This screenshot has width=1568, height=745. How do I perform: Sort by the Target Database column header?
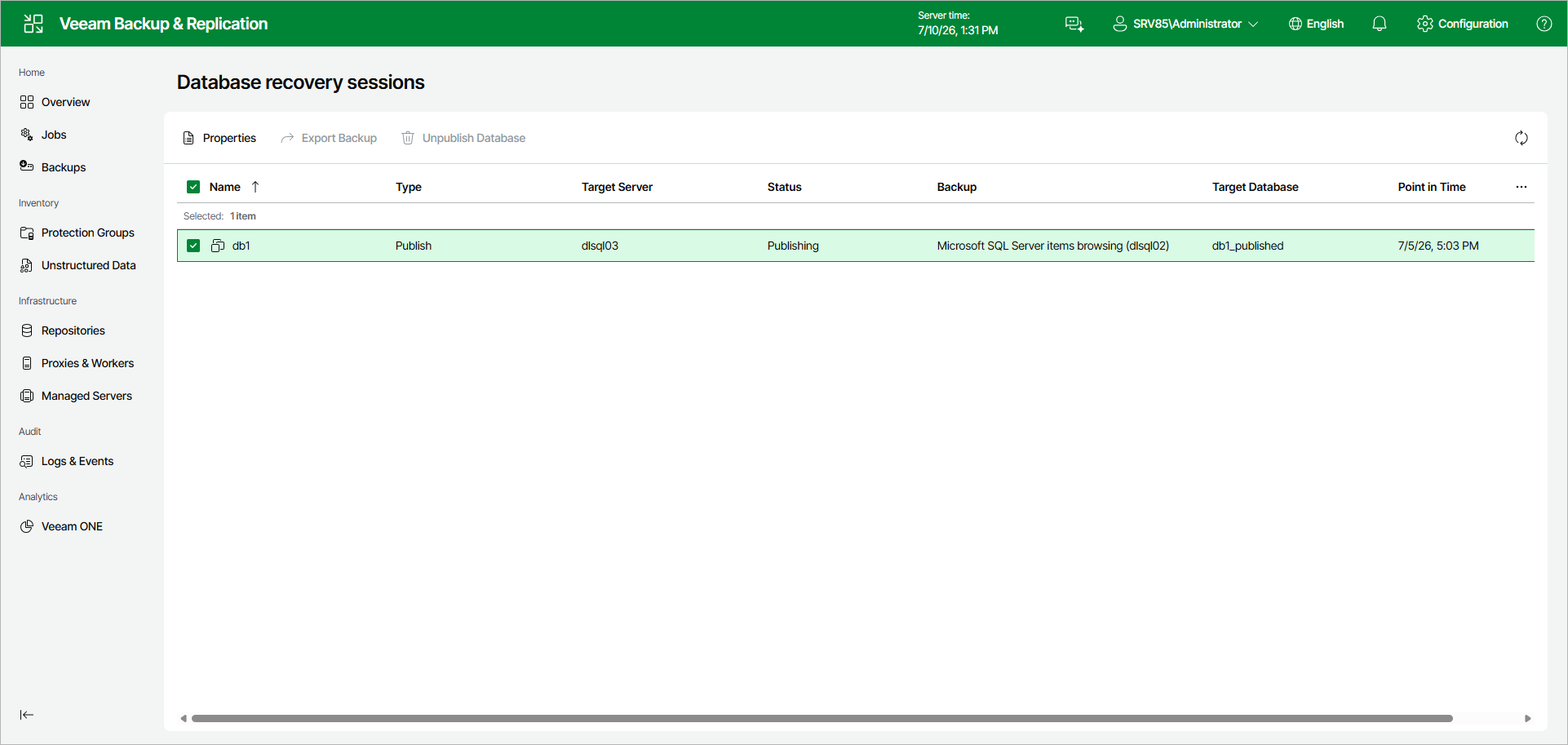pyautogui.click(x=1255, y=187)
